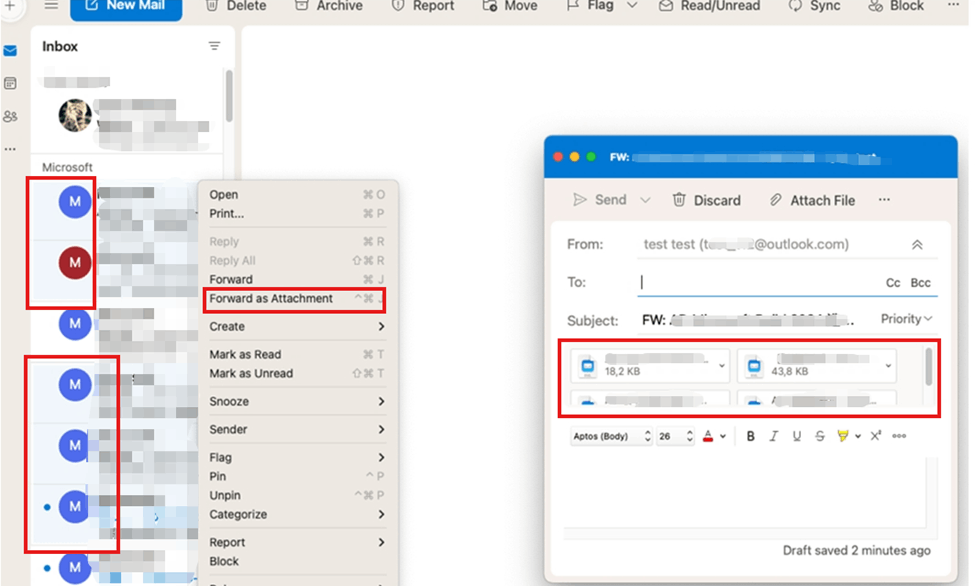The height and width of the screenshot is (586, 975).
Task: Click the Sync toolbar button
Action: coord(815,6)
